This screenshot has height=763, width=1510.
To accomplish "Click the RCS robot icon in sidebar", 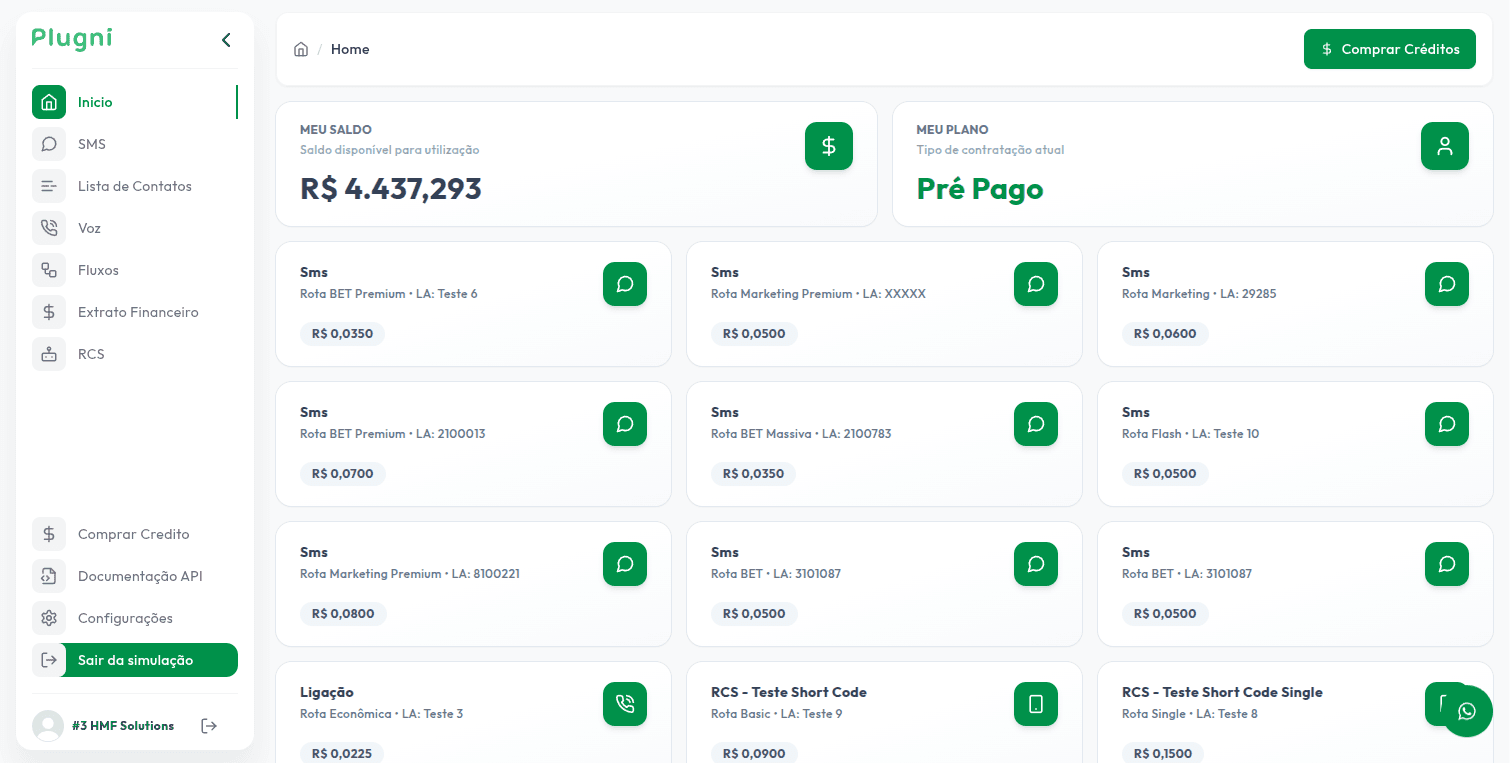I will [49, 354].
